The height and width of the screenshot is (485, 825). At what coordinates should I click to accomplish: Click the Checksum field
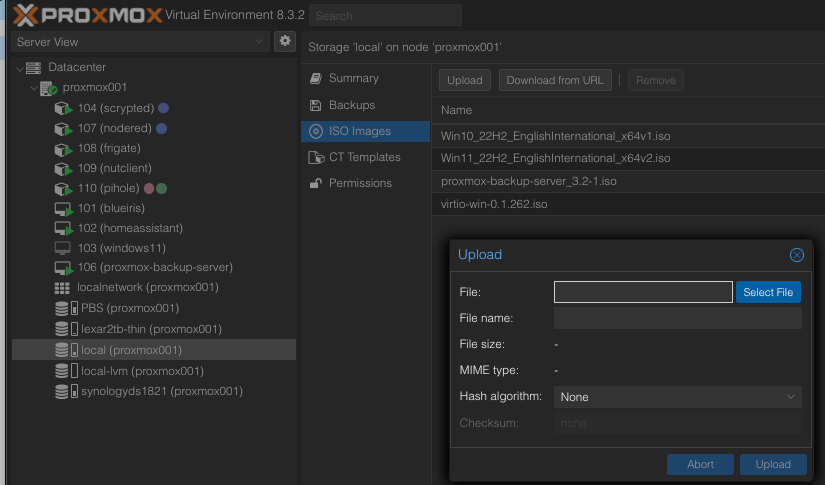click(678, 423)
